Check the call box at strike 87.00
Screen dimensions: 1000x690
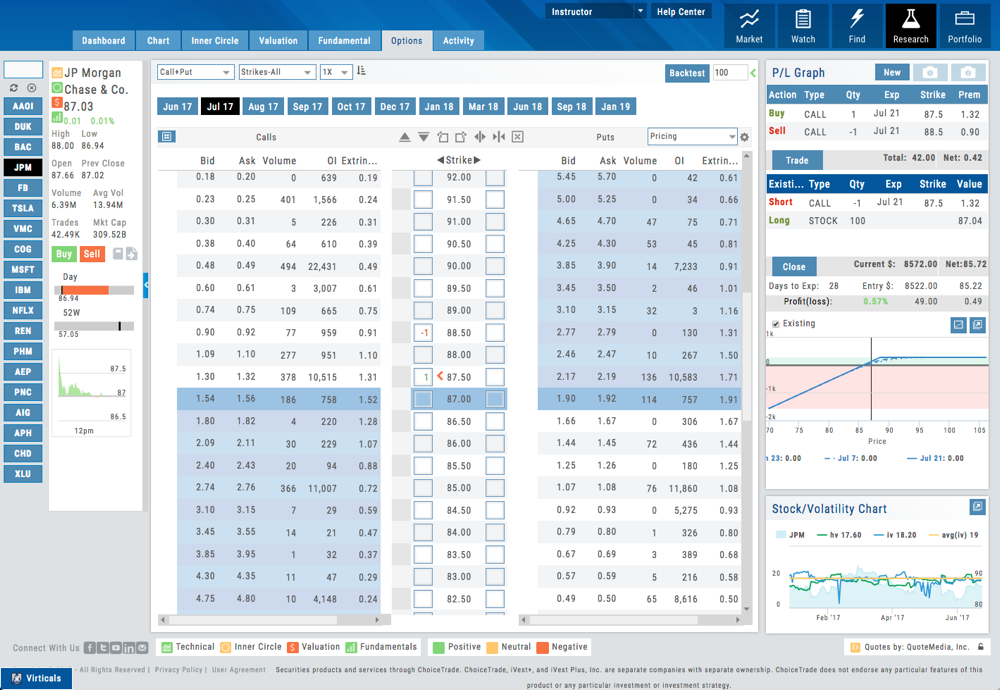[x=423, y=399]
